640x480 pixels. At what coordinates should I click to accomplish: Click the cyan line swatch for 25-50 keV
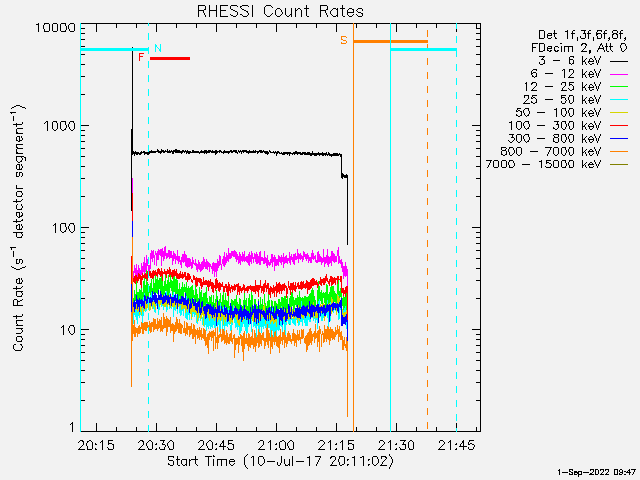coord(619,100)
